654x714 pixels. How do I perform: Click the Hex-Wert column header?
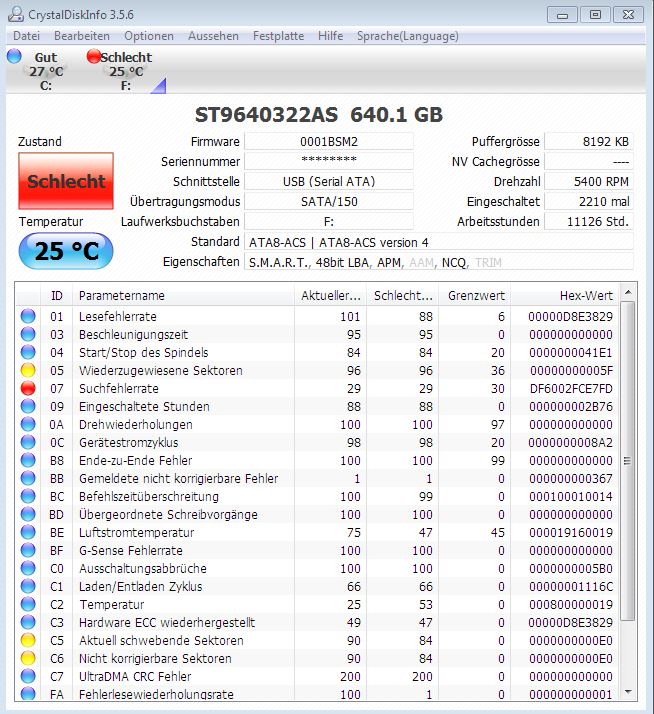coord(565,296)
